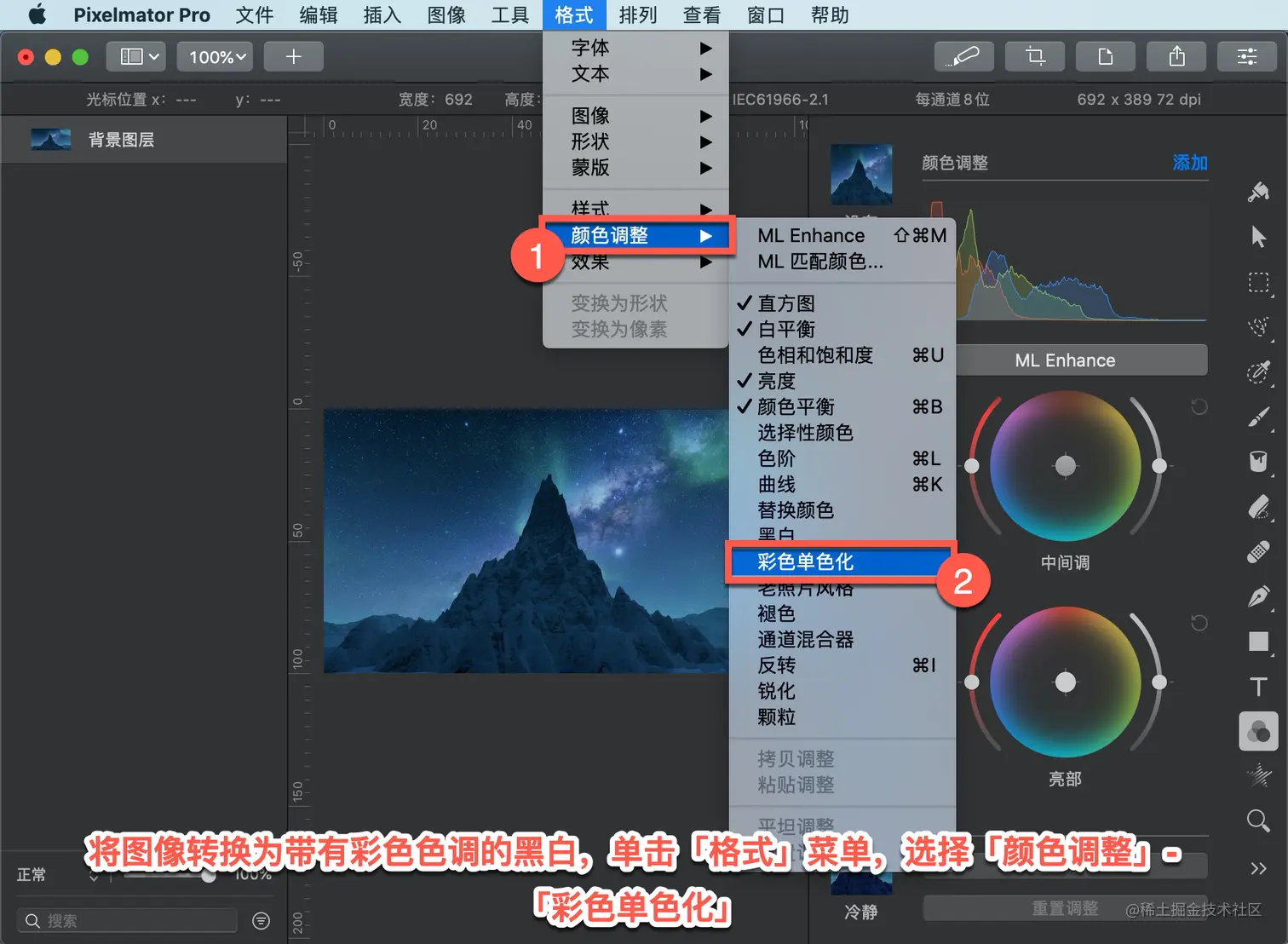Open the sidebar view dropdown
Screen dimensions: 1288x944
click(x=136, y=56)
